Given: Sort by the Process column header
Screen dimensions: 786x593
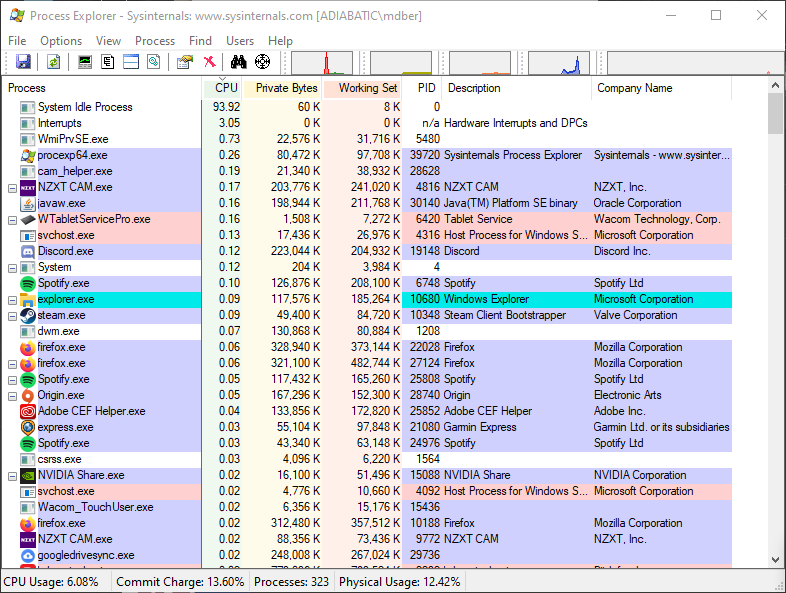Looking at the screenshot, I should click(x=102, y=88).
